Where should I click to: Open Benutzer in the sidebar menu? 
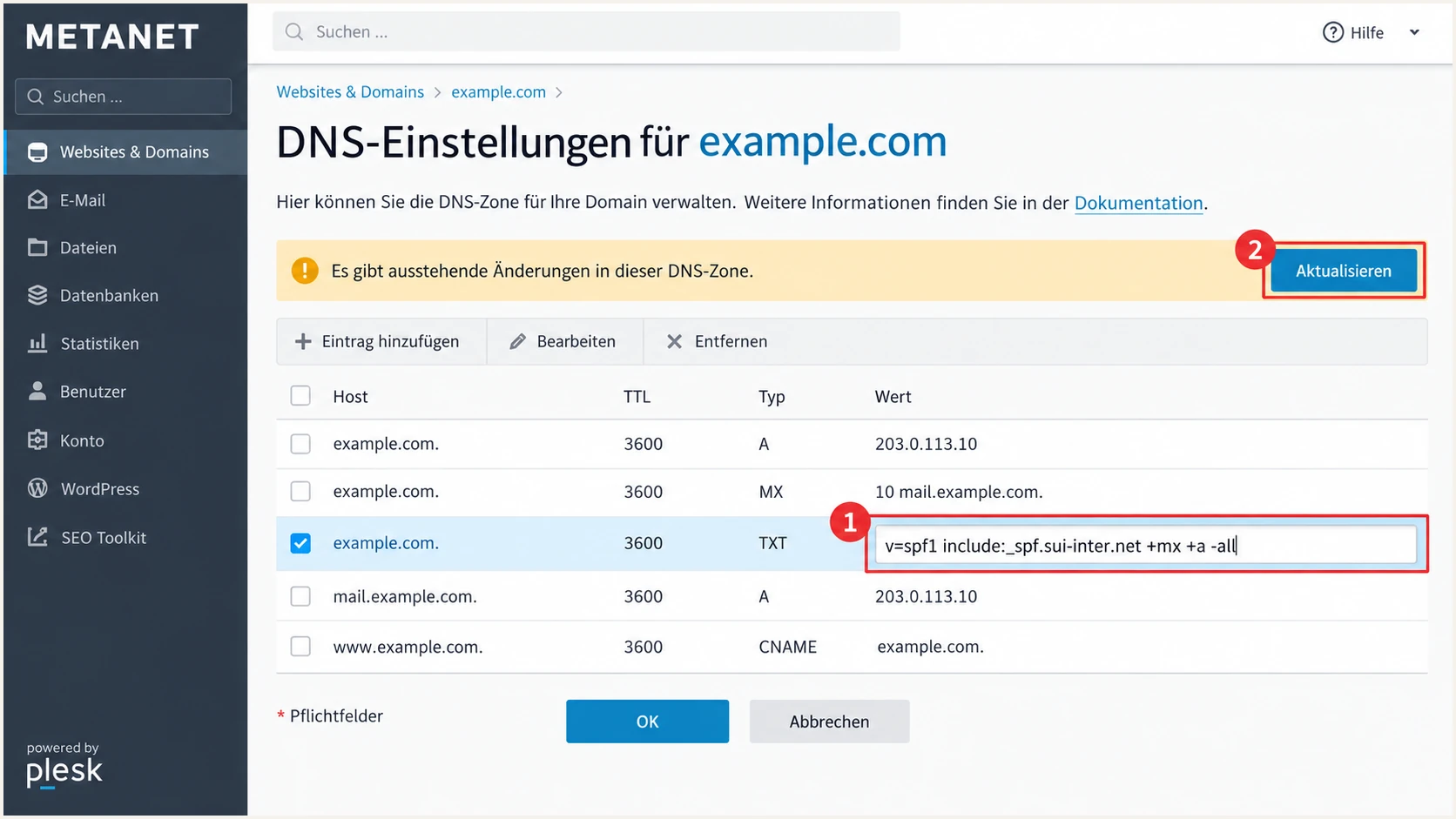pyautogui.click(x=125, y=391)
